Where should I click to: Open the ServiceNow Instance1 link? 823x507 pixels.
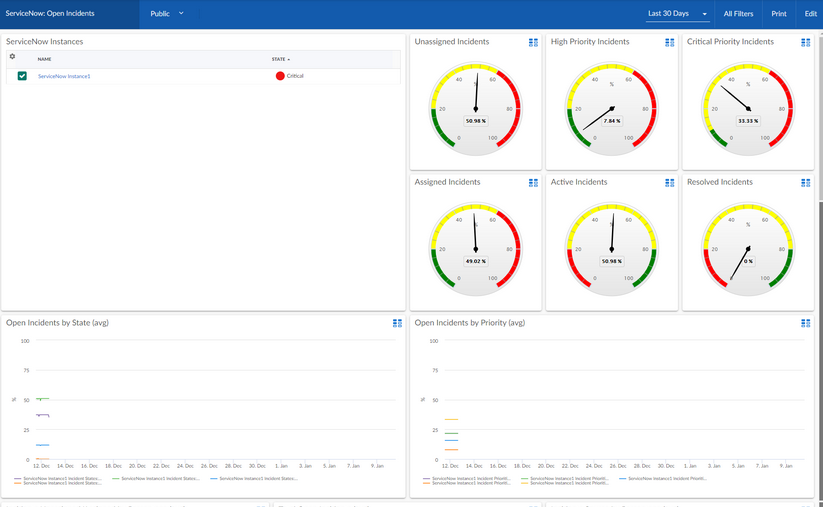64,76
